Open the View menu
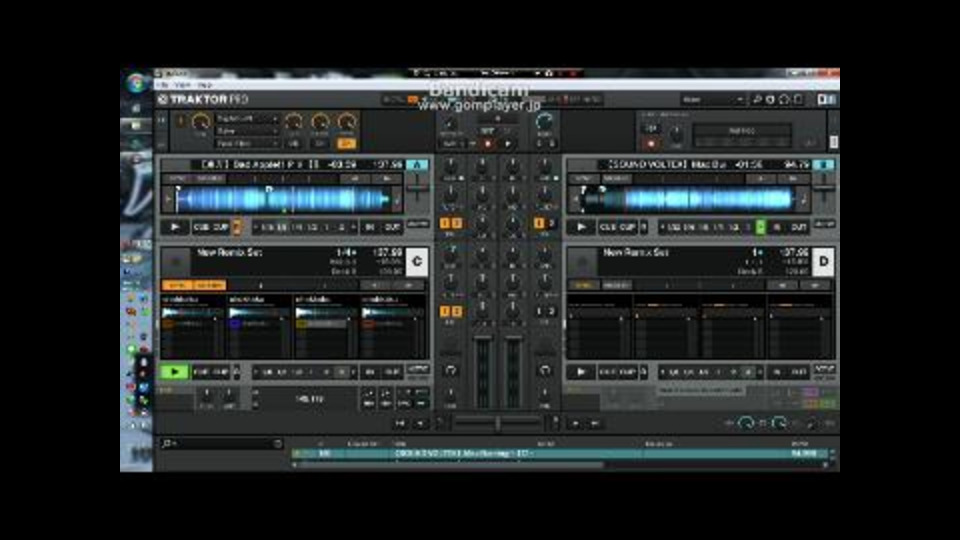The width and height of the screenshot is (960, 540). click(x=182, y=85)
